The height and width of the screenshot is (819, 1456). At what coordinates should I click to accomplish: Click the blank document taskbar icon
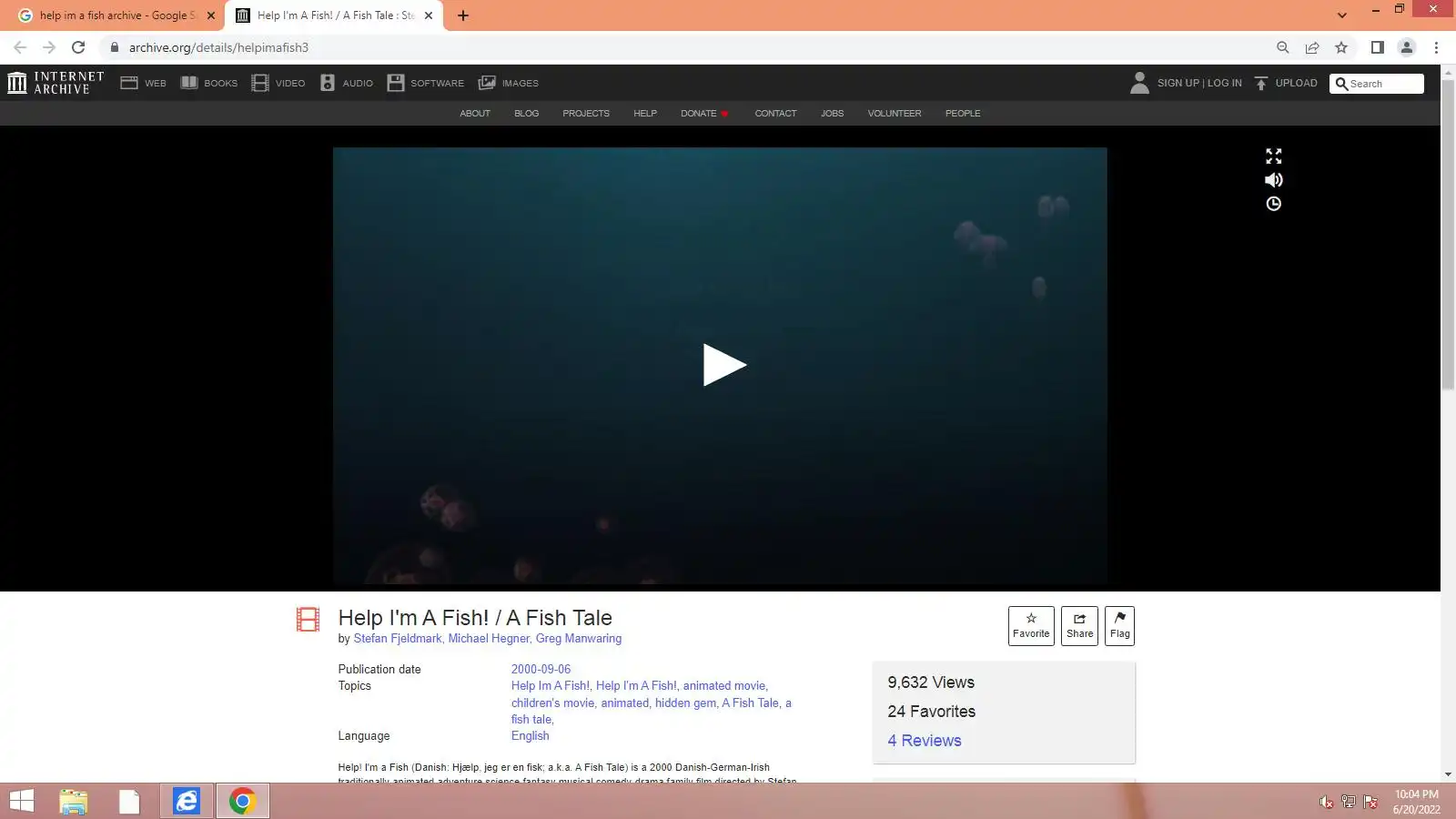[129, 801]
